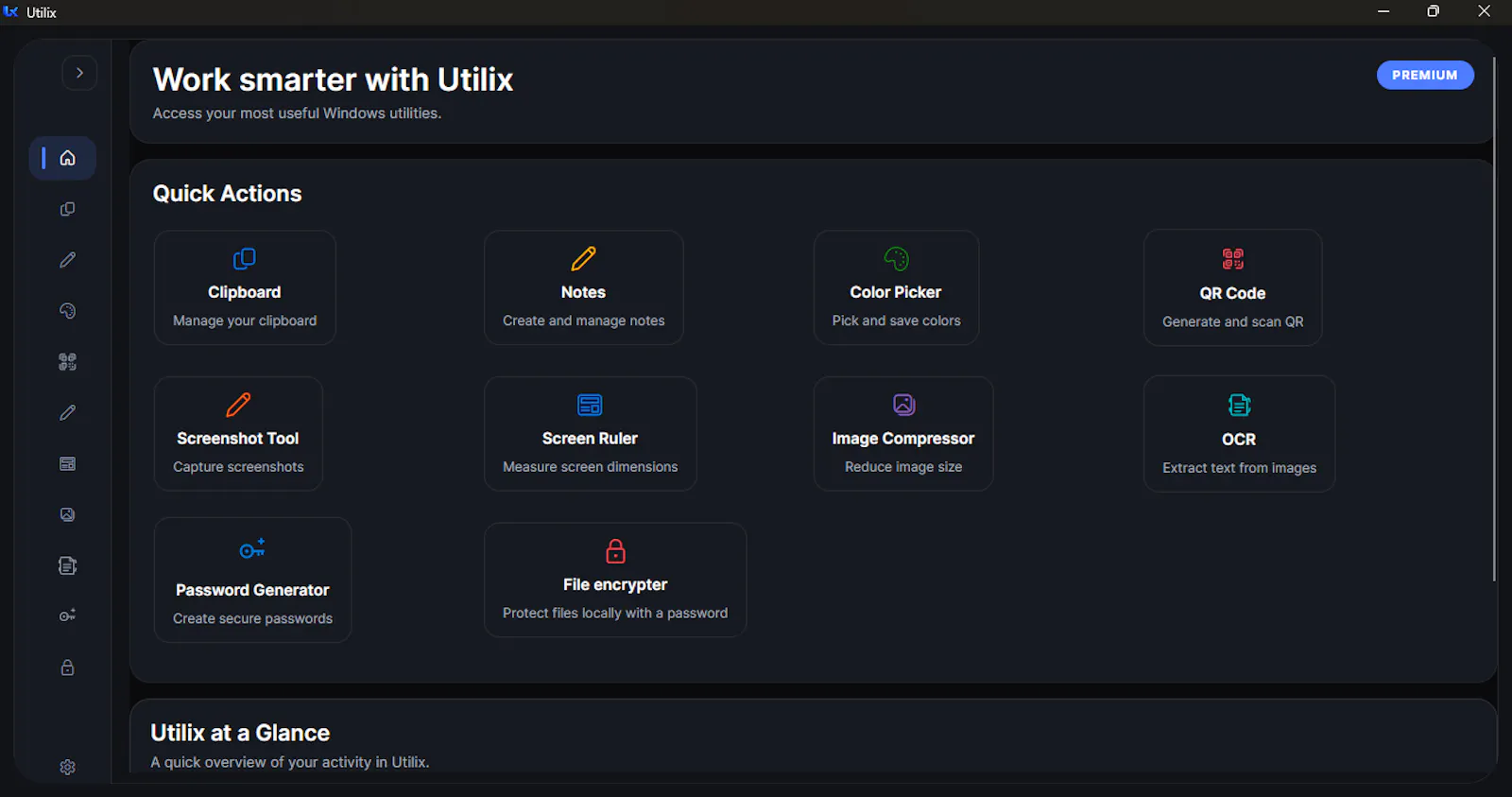
Task: Open Clipboard from the sidebar copy icon
Action: pos(67,209)
